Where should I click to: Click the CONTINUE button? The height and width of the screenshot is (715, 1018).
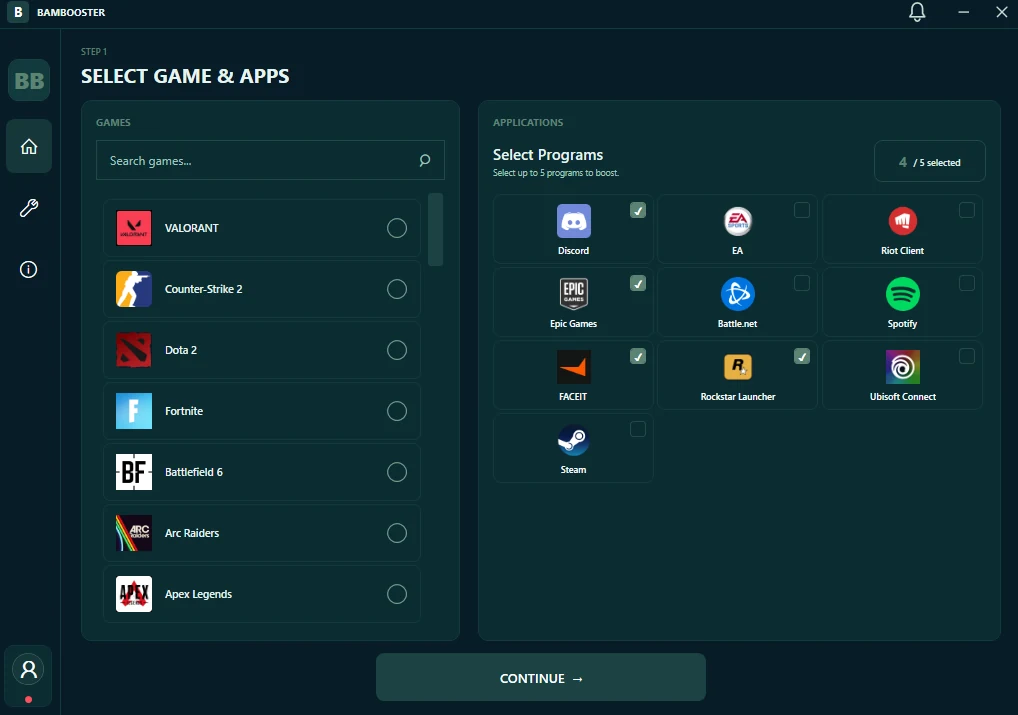click(541, 677)
